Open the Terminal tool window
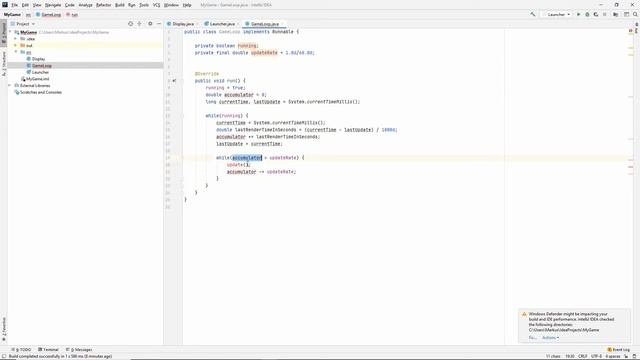Viewport: 640px width, 360px height. coord(49,349)
